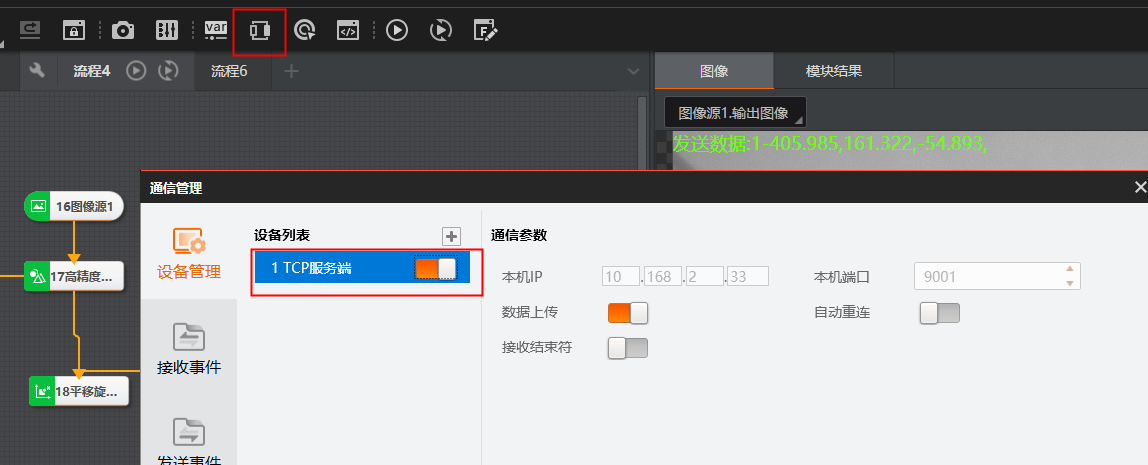Image resolution: width=1148 pixels, height=465 pixels.
Task: Open the global trigger target icon
Action: tap(305, 30)
